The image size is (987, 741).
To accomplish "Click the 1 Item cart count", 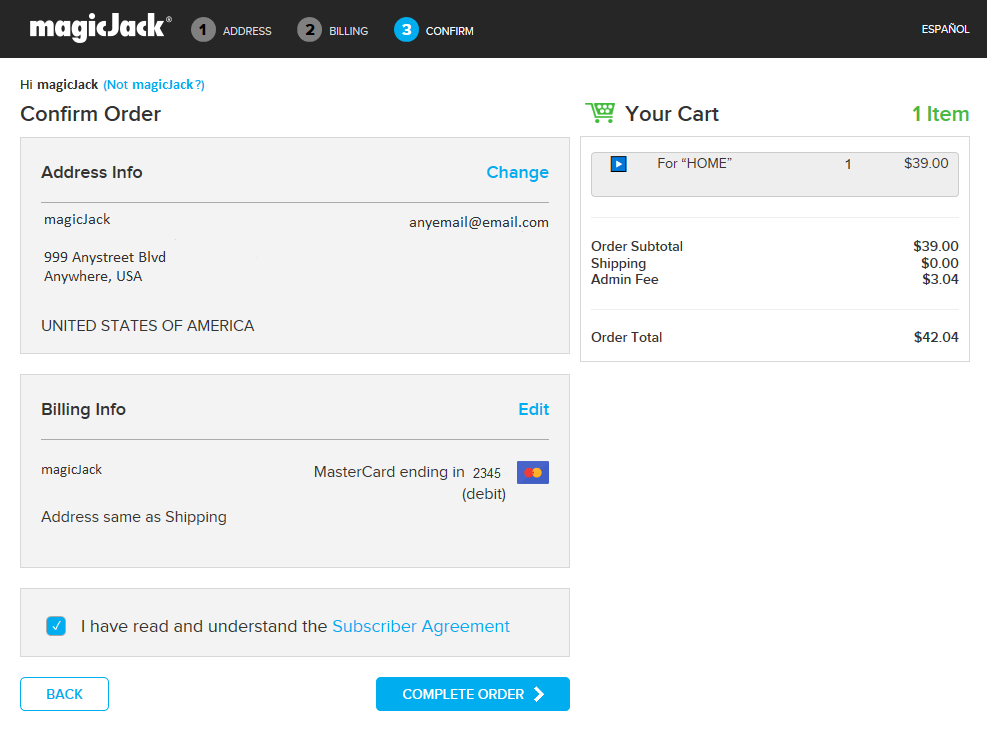I will [x=940, y=114].
